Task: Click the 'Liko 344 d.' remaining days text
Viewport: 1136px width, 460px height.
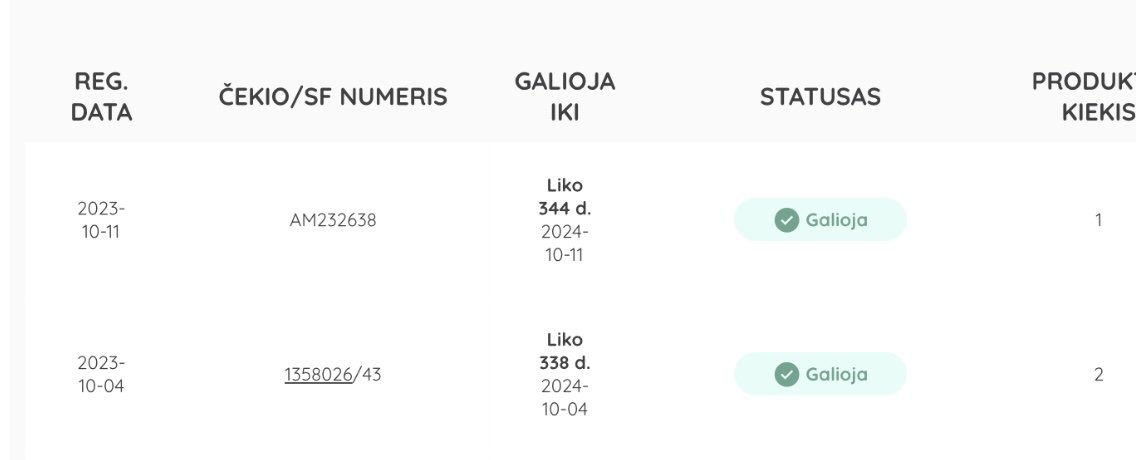Action: 564,197
